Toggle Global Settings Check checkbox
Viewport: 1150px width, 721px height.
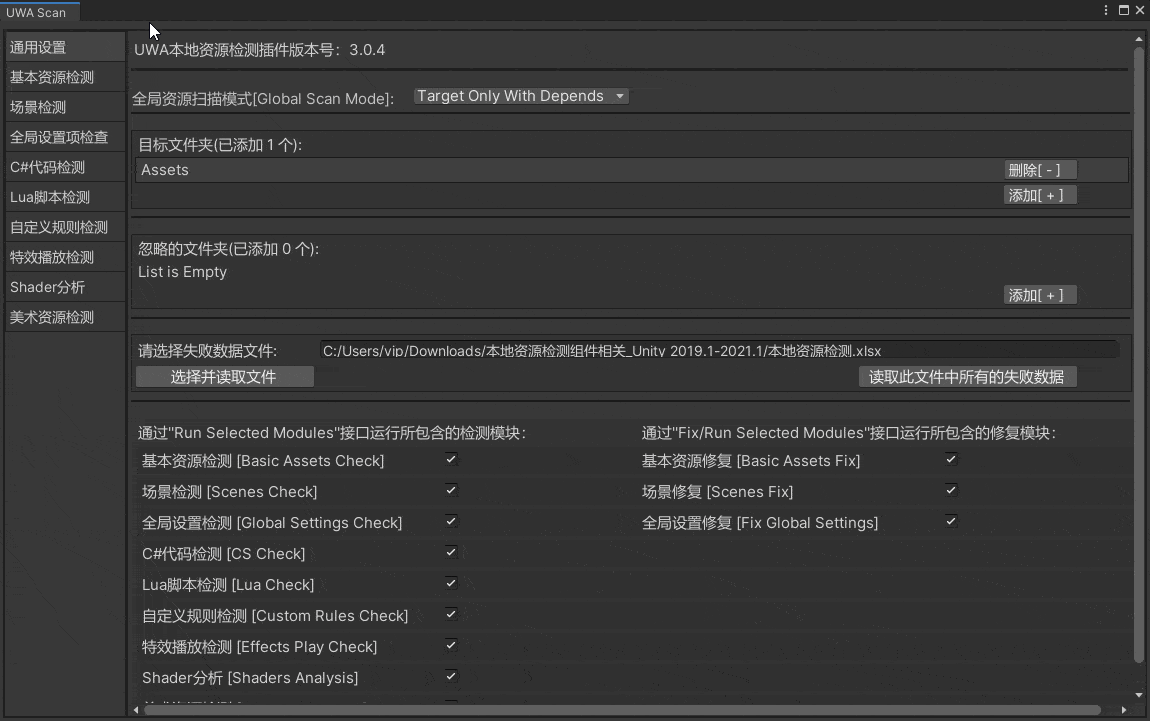click(x=451, y=521)
